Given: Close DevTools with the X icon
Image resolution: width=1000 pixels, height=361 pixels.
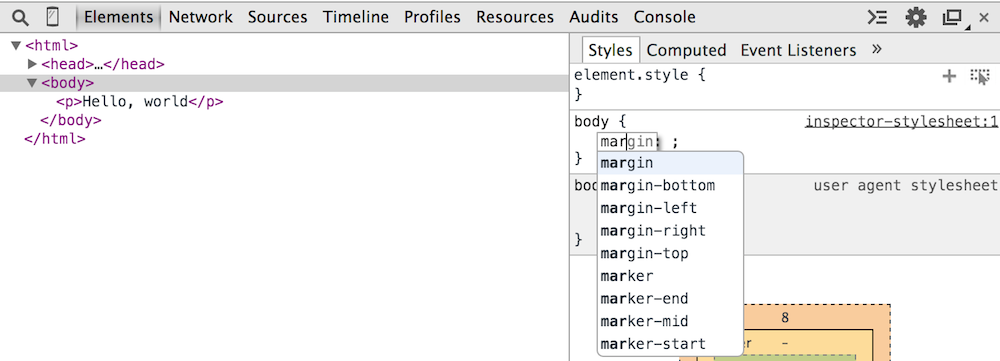Looking at the screenshot, I should tap(984, 18).
